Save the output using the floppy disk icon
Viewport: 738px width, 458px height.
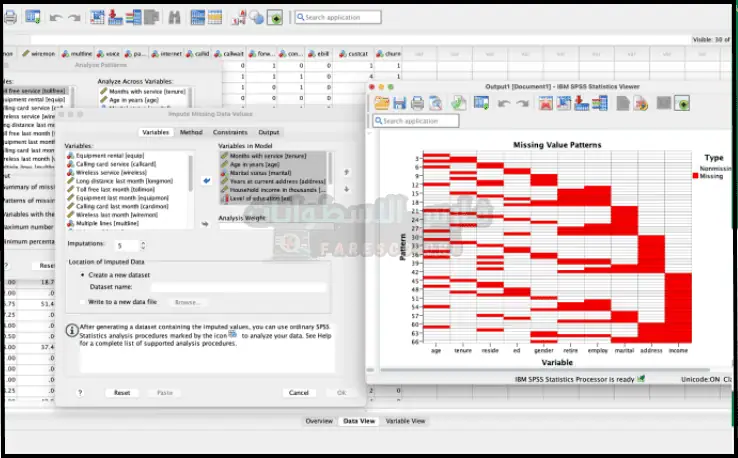point(399,103)
